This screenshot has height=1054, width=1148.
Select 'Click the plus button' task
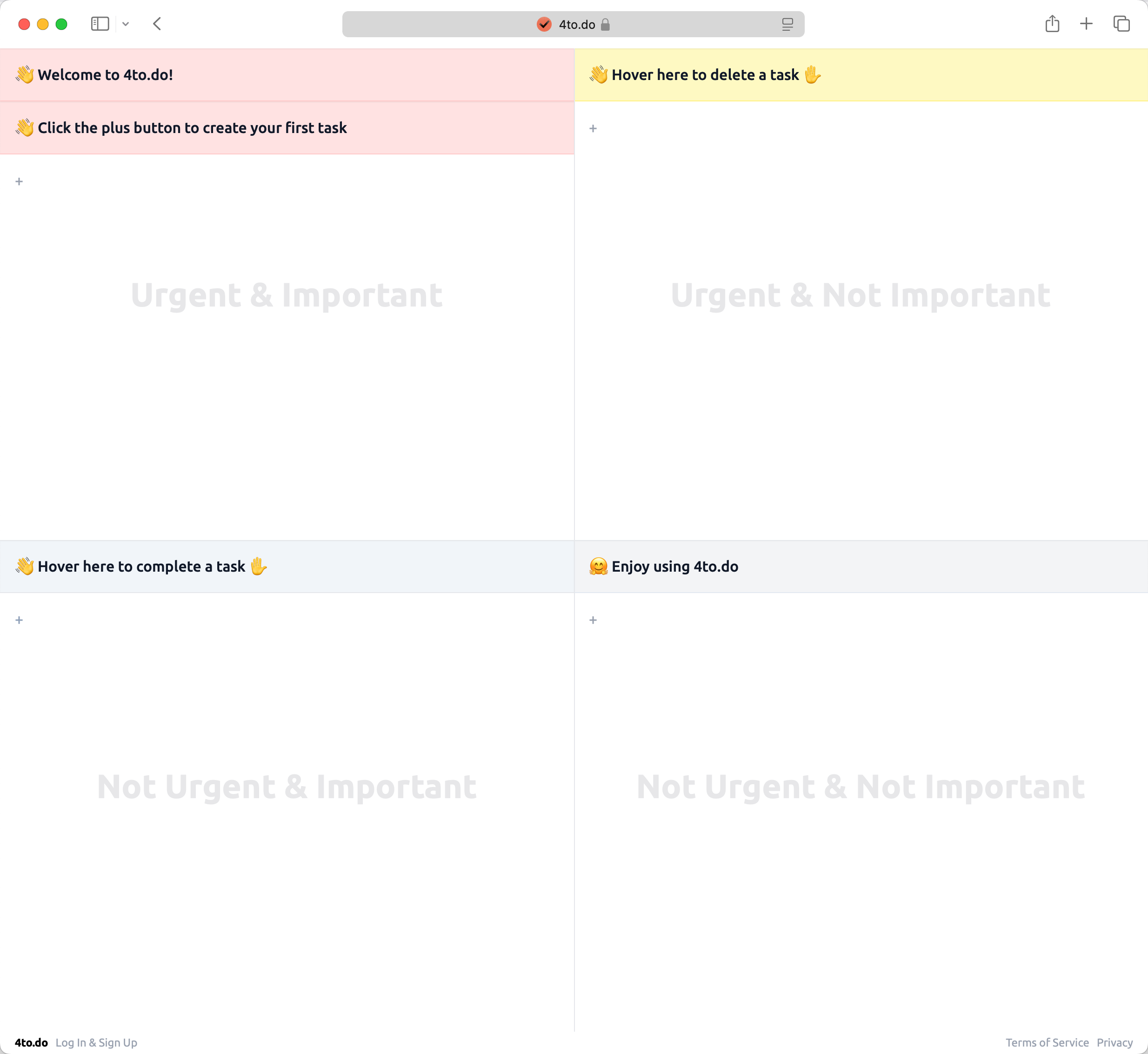tap(192, 128)
